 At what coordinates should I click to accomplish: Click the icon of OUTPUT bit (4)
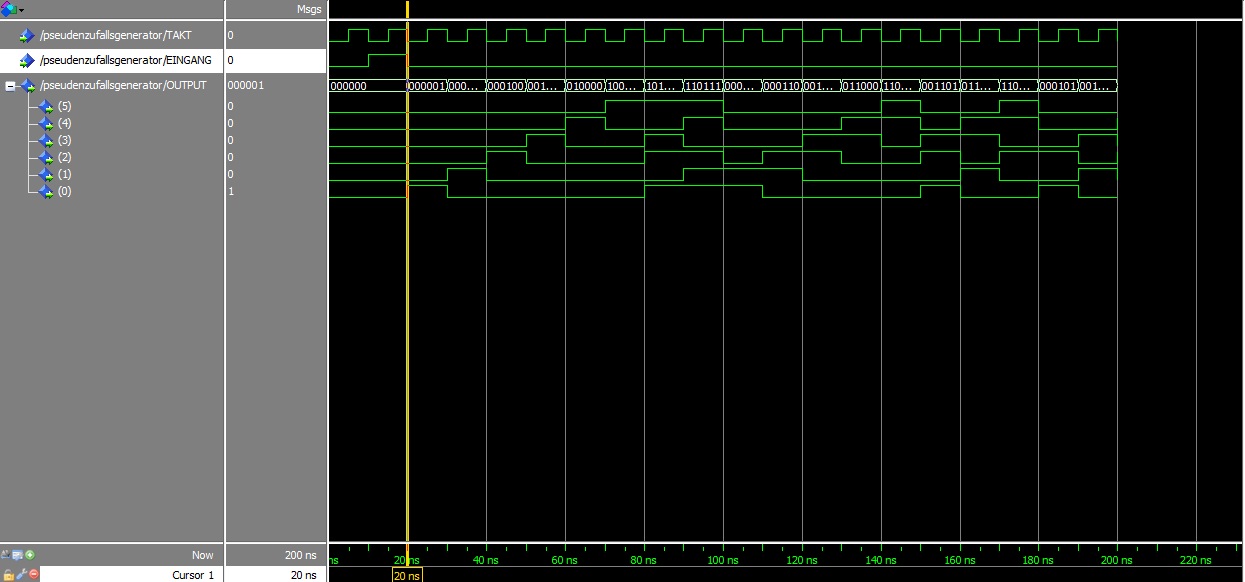click(45, 123)
